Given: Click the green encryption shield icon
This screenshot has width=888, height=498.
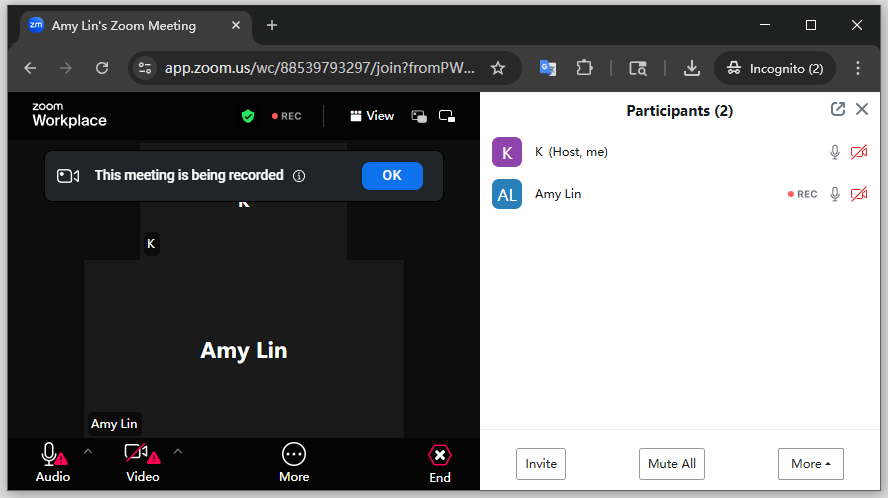Looking at the screenshot, I should pos(248,116).
